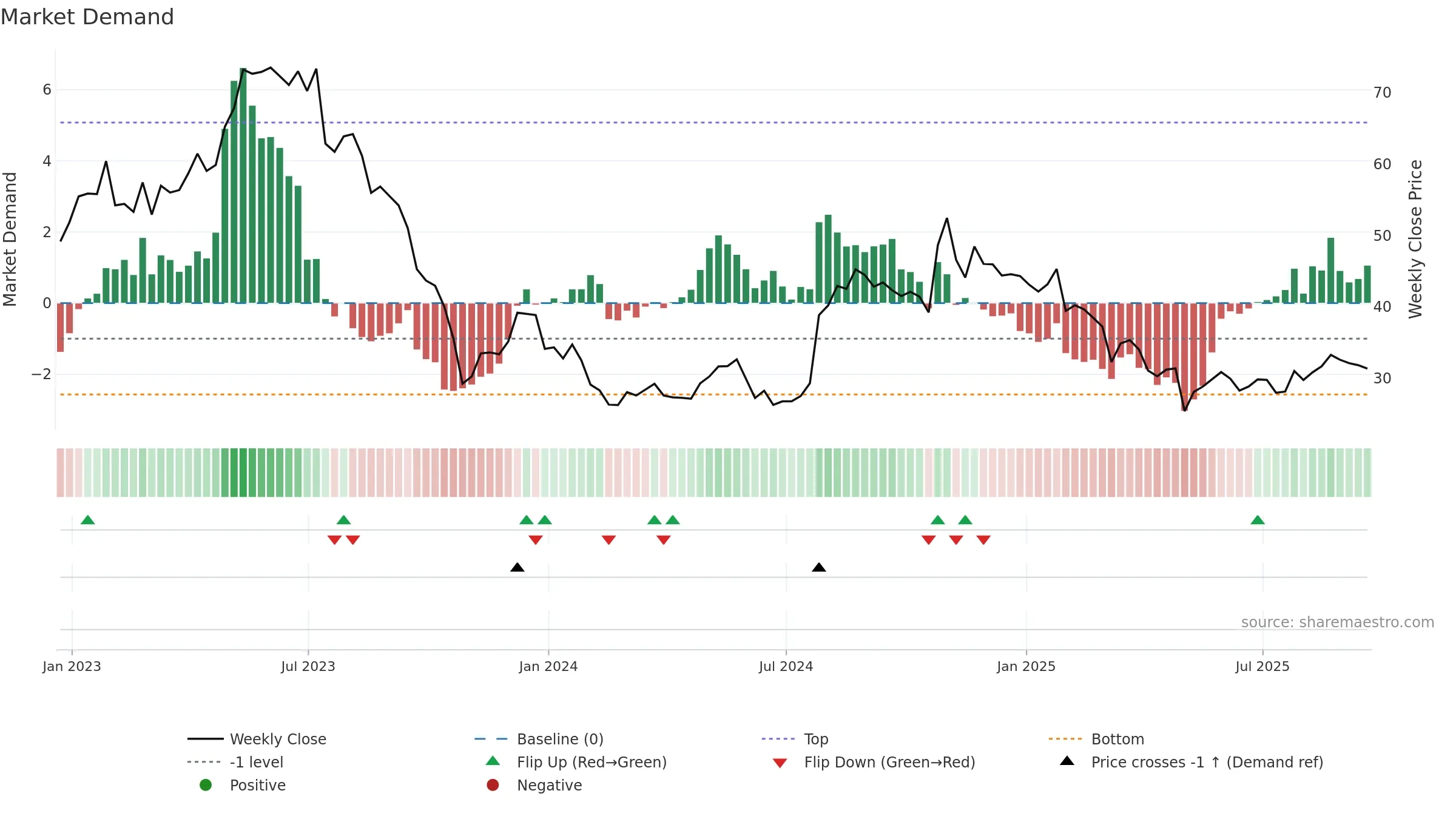Toggle Flip Down (Green→Red) legend entry
This screenshot has width=1456, height=819.
tap(874, 762)
